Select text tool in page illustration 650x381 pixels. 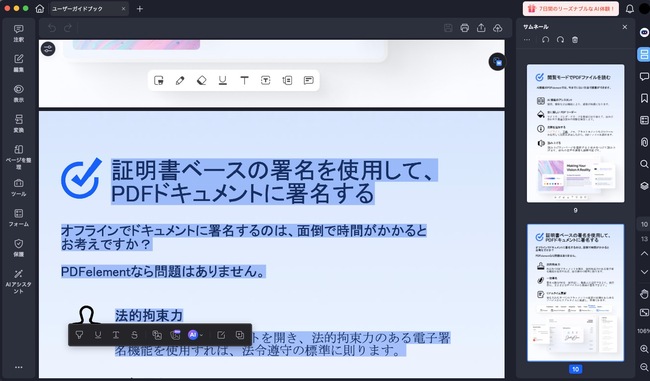pos(244,80)
